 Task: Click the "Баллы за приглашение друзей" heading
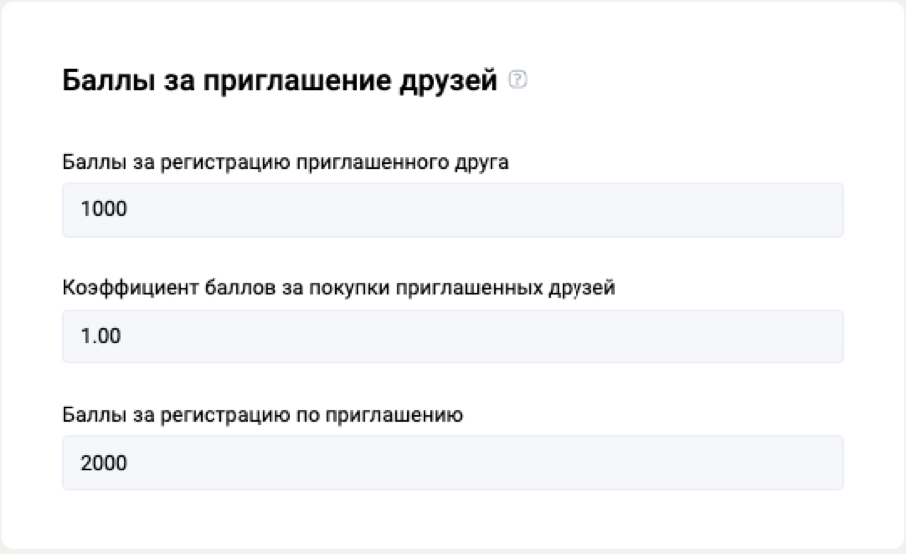(280, 81)
